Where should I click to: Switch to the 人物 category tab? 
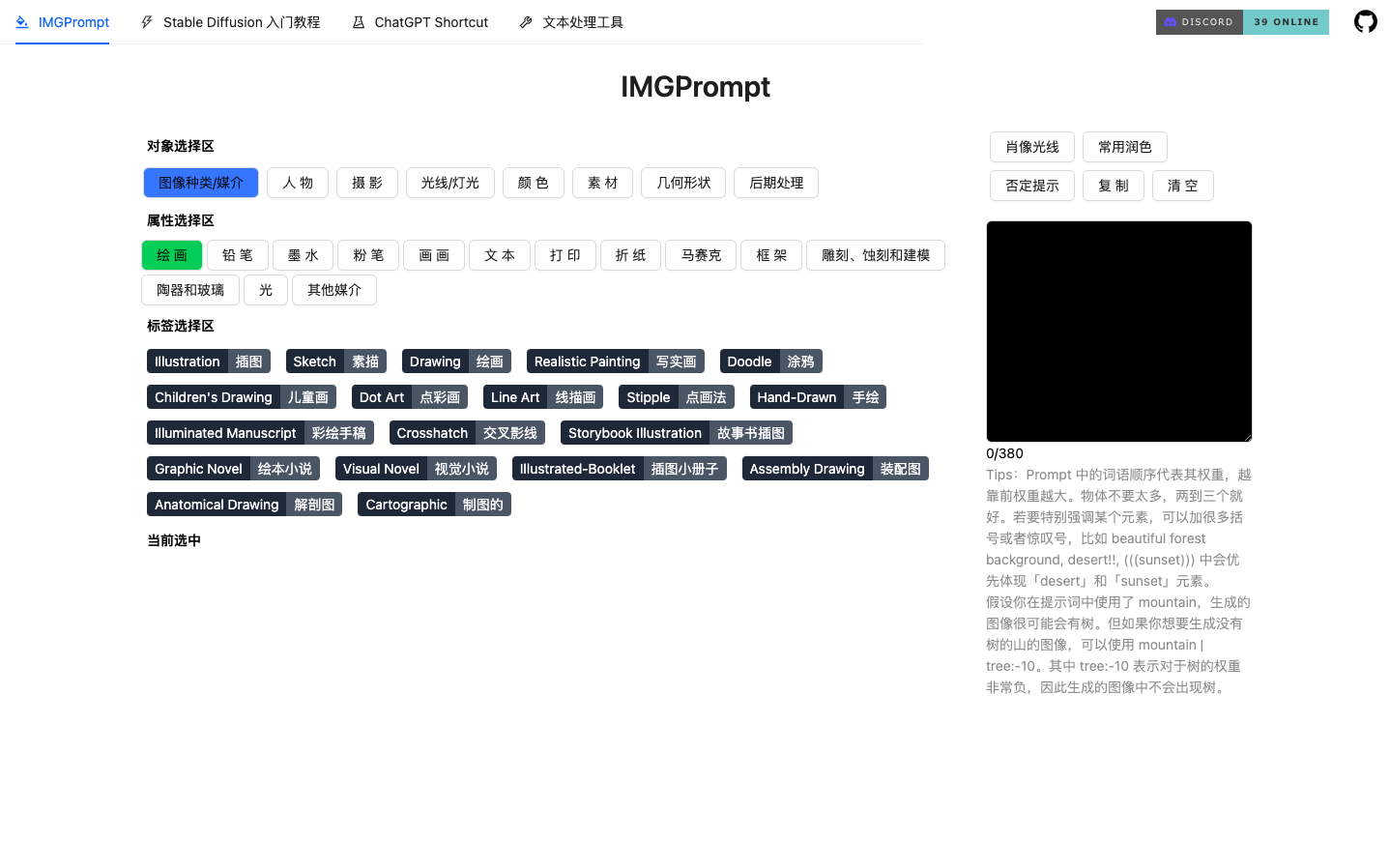(297, 182)
